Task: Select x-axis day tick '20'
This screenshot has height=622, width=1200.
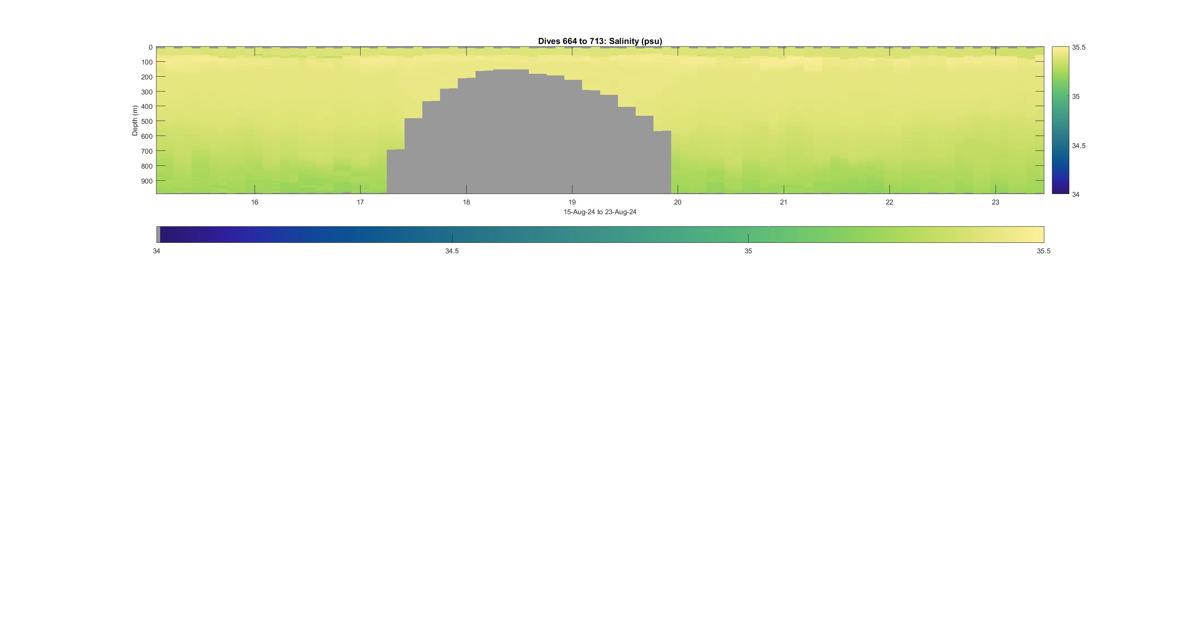Action: (678, 202)
